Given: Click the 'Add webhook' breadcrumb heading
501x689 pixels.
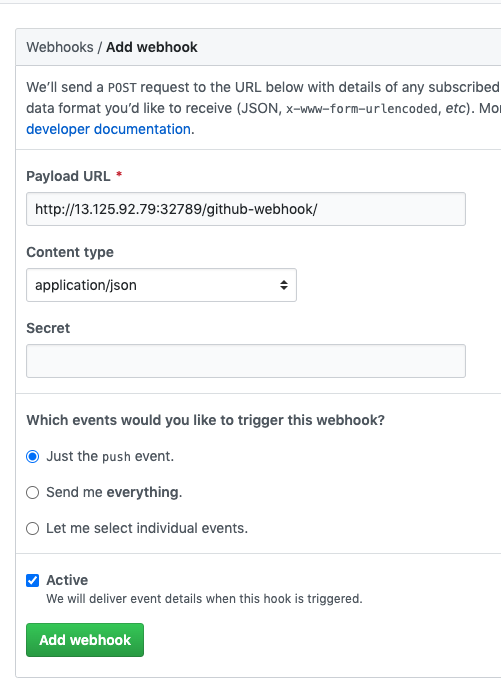Looking at the screenshot, I should click(x=152, y=47).
